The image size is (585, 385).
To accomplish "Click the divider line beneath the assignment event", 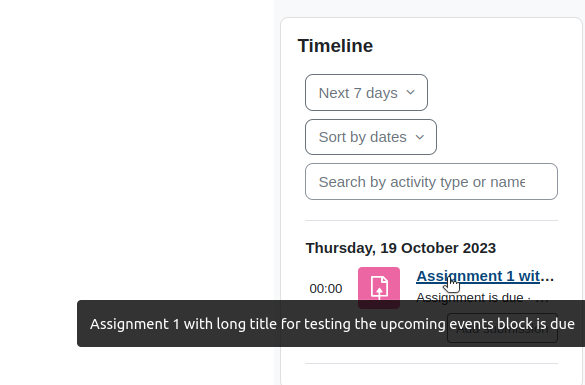I will click(x=431, y=363).
